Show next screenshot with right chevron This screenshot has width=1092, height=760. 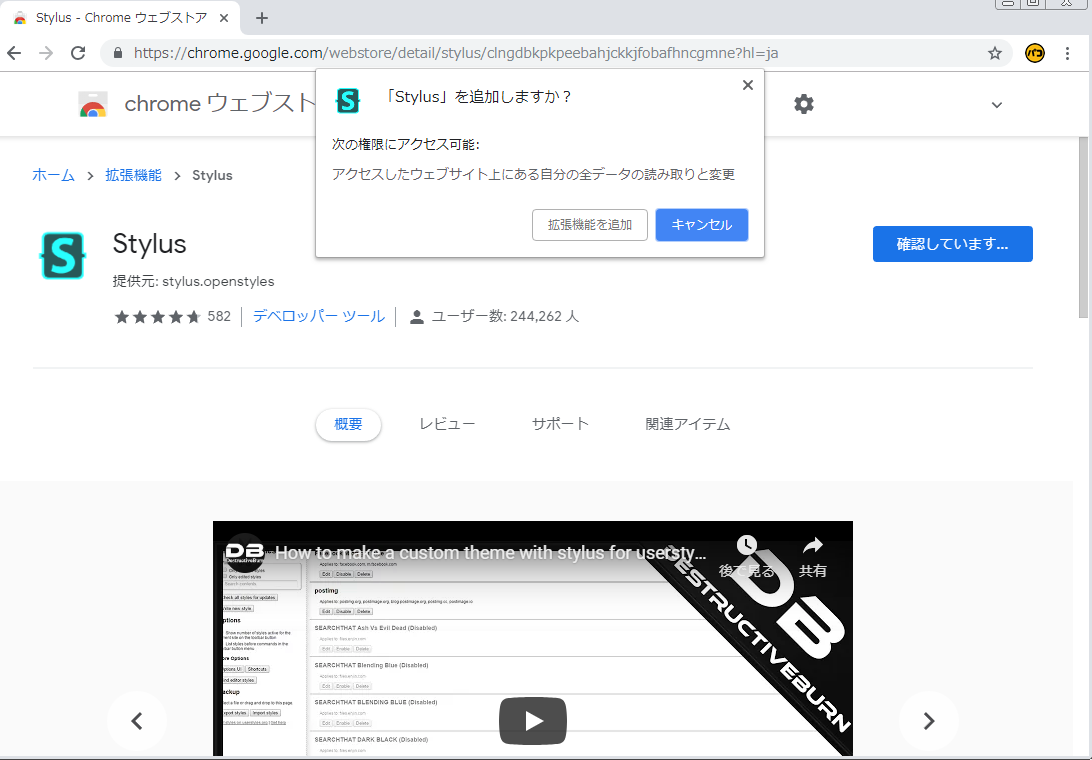(x=928, y=721)
